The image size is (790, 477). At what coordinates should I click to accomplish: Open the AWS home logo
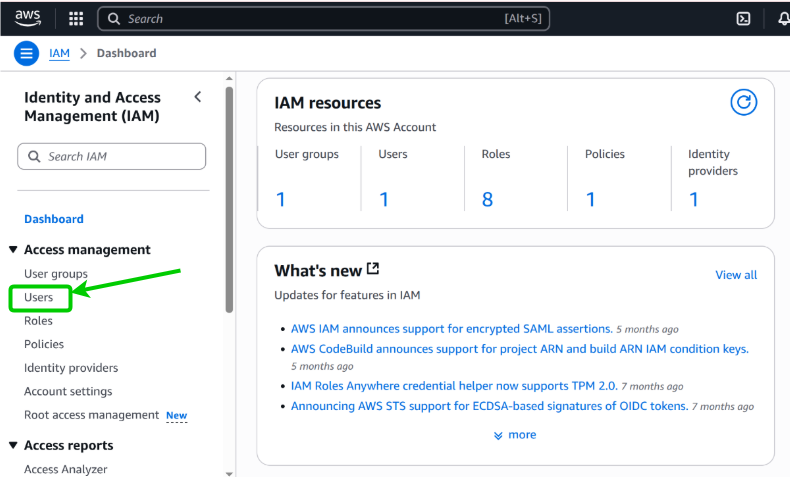click(27, 18)
